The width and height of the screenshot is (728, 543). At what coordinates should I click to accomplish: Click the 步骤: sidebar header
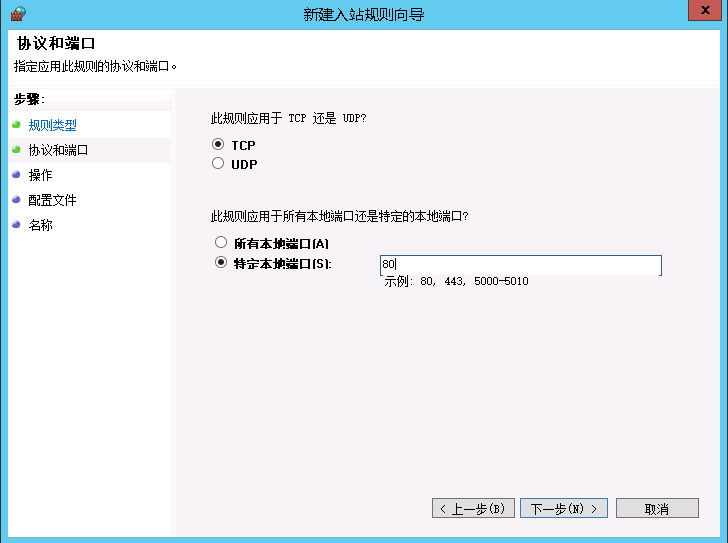click(x=29, y=99)
